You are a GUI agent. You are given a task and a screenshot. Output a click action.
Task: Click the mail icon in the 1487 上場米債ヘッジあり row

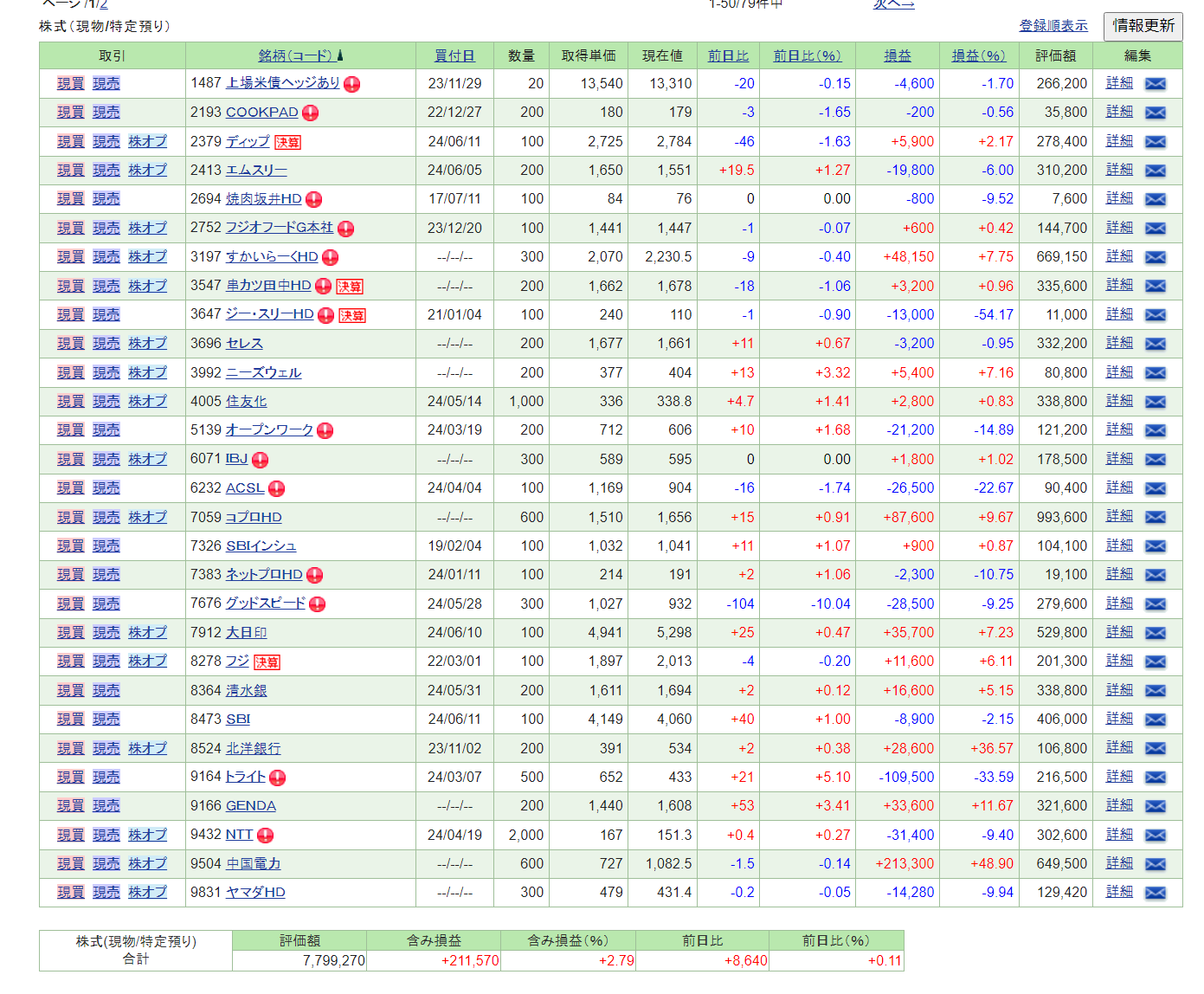click(x=1155, y=84)
